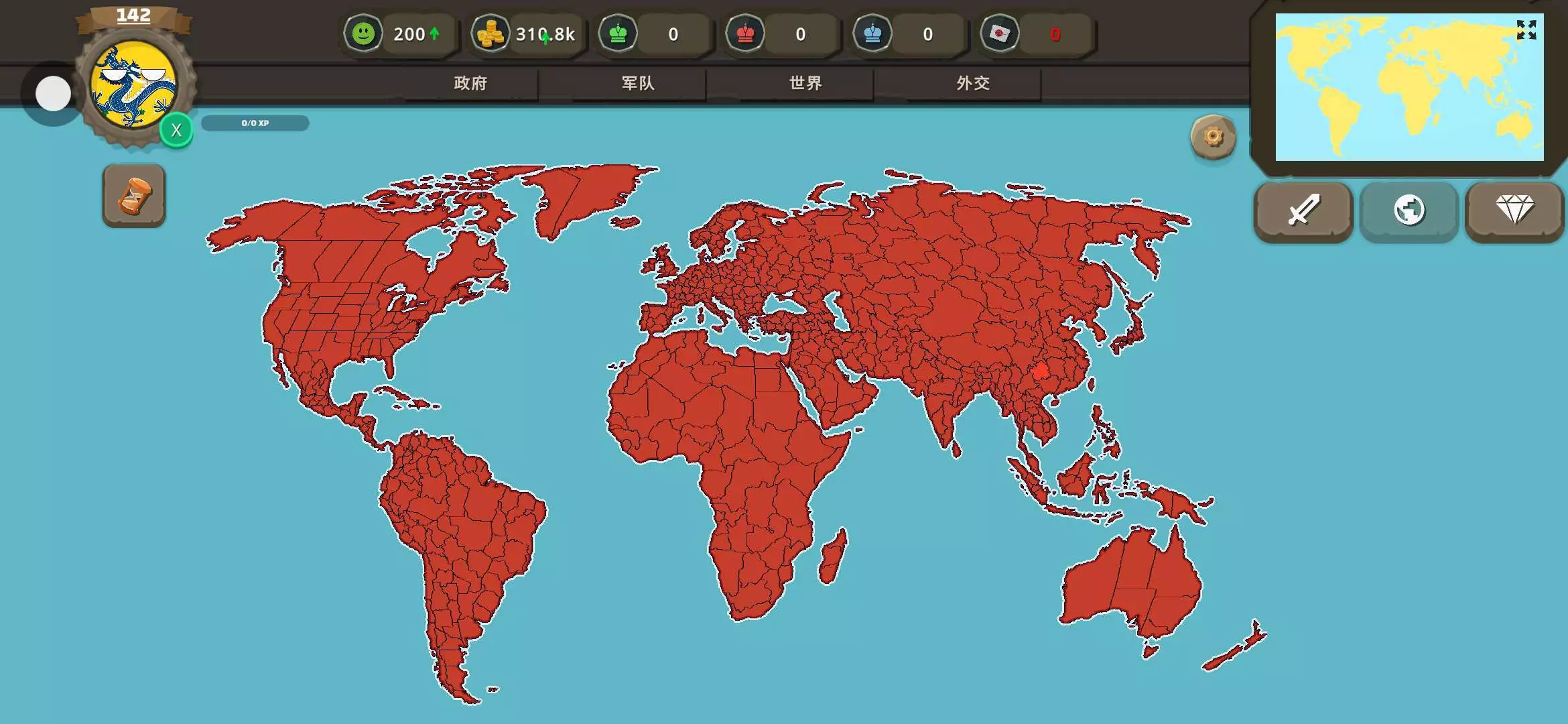Click the red flag counter icon

(x=1000, y=34)
